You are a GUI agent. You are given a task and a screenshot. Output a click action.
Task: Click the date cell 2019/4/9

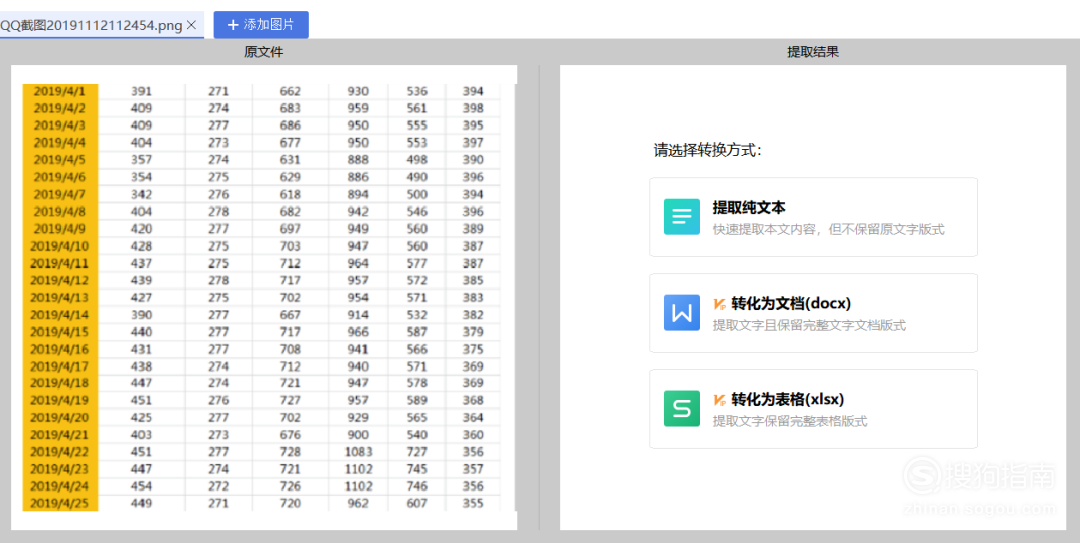pos(60,228)
